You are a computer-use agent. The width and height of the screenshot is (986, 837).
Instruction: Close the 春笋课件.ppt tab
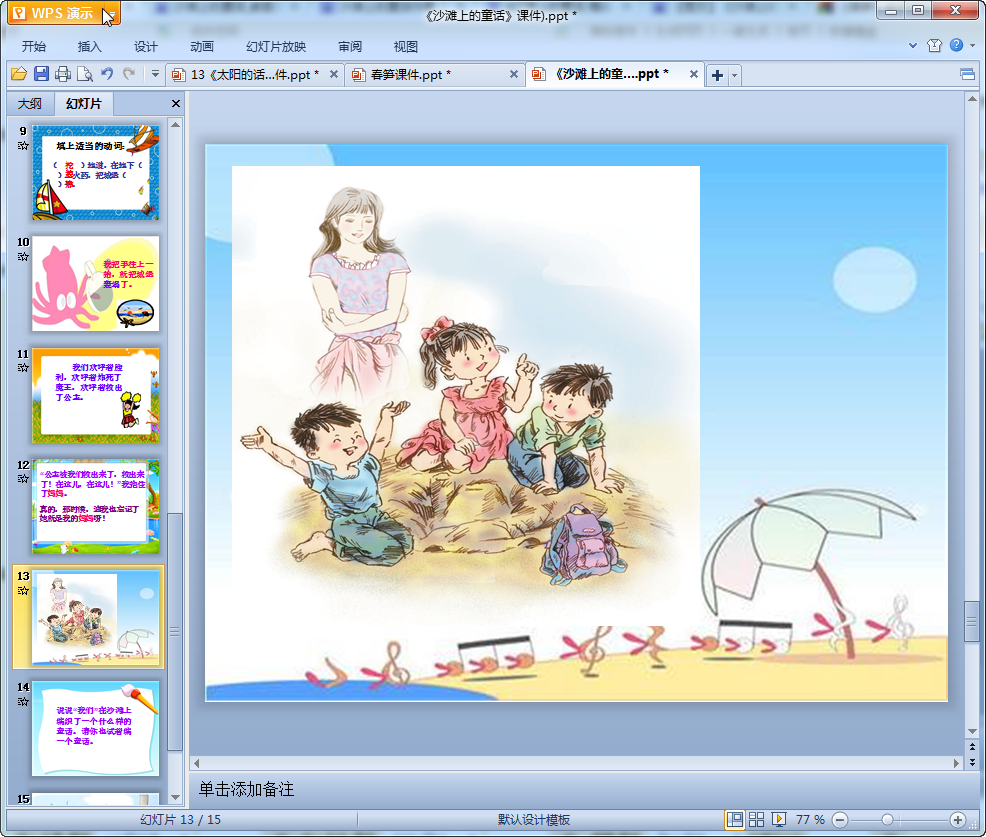pyautogui.click(x=514, y=74)
